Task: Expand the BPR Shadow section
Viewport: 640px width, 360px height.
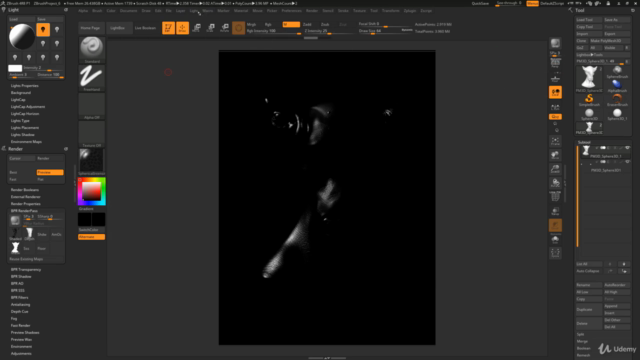Action: click(x=21, y=276)
